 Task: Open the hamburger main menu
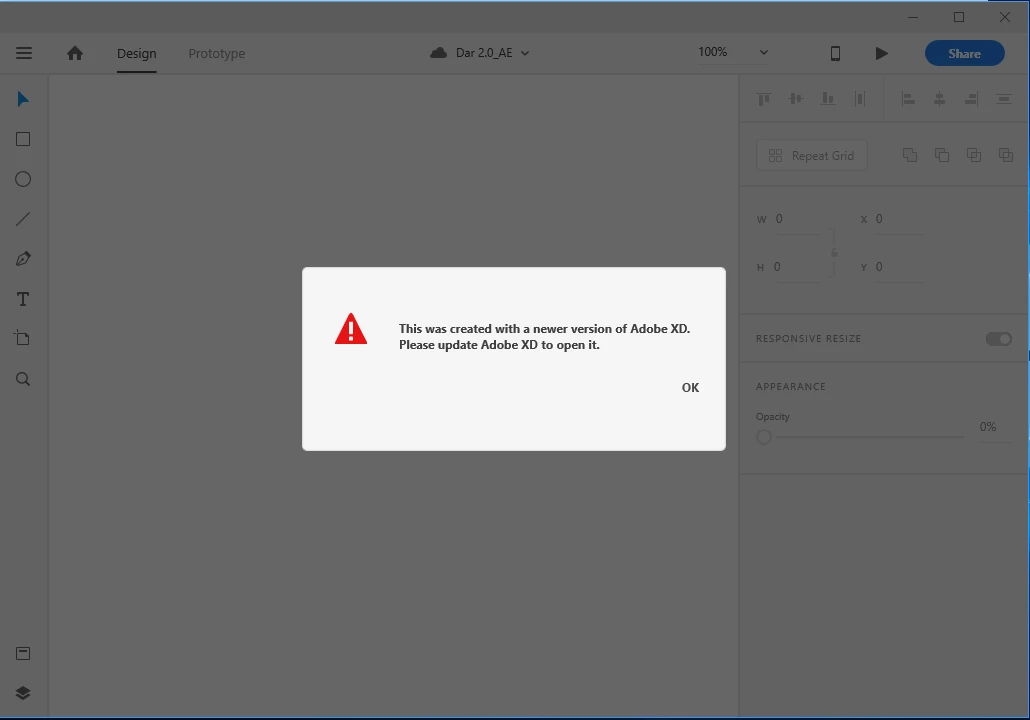pos(24,53)
